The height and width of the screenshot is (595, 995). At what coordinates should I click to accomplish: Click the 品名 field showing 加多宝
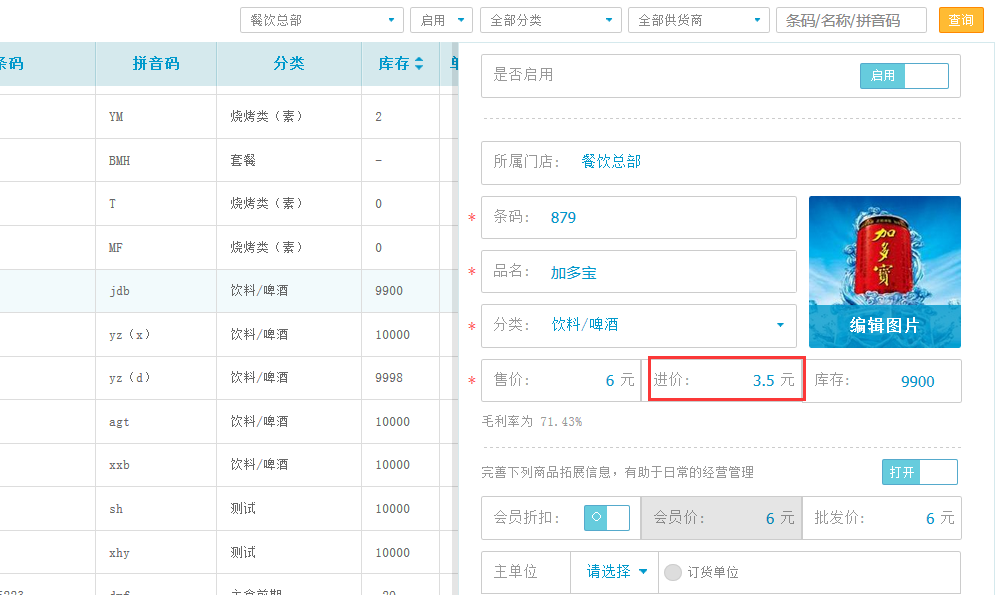(x=638, y=272)
